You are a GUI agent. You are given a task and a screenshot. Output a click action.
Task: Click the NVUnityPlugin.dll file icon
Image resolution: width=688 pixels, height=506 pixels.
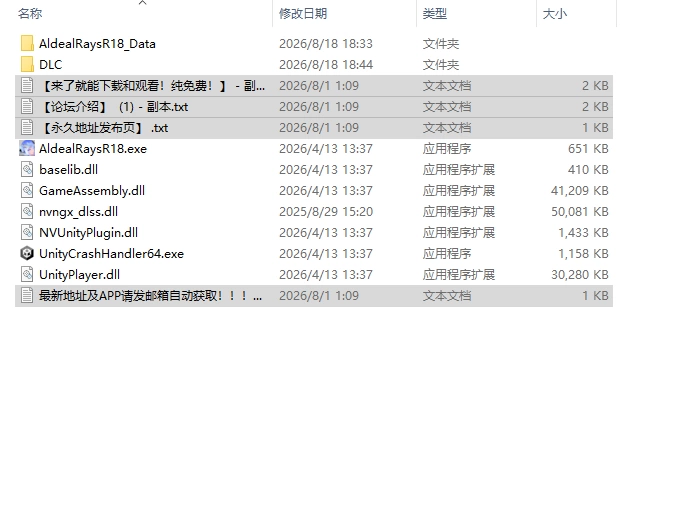coord(27,233)
